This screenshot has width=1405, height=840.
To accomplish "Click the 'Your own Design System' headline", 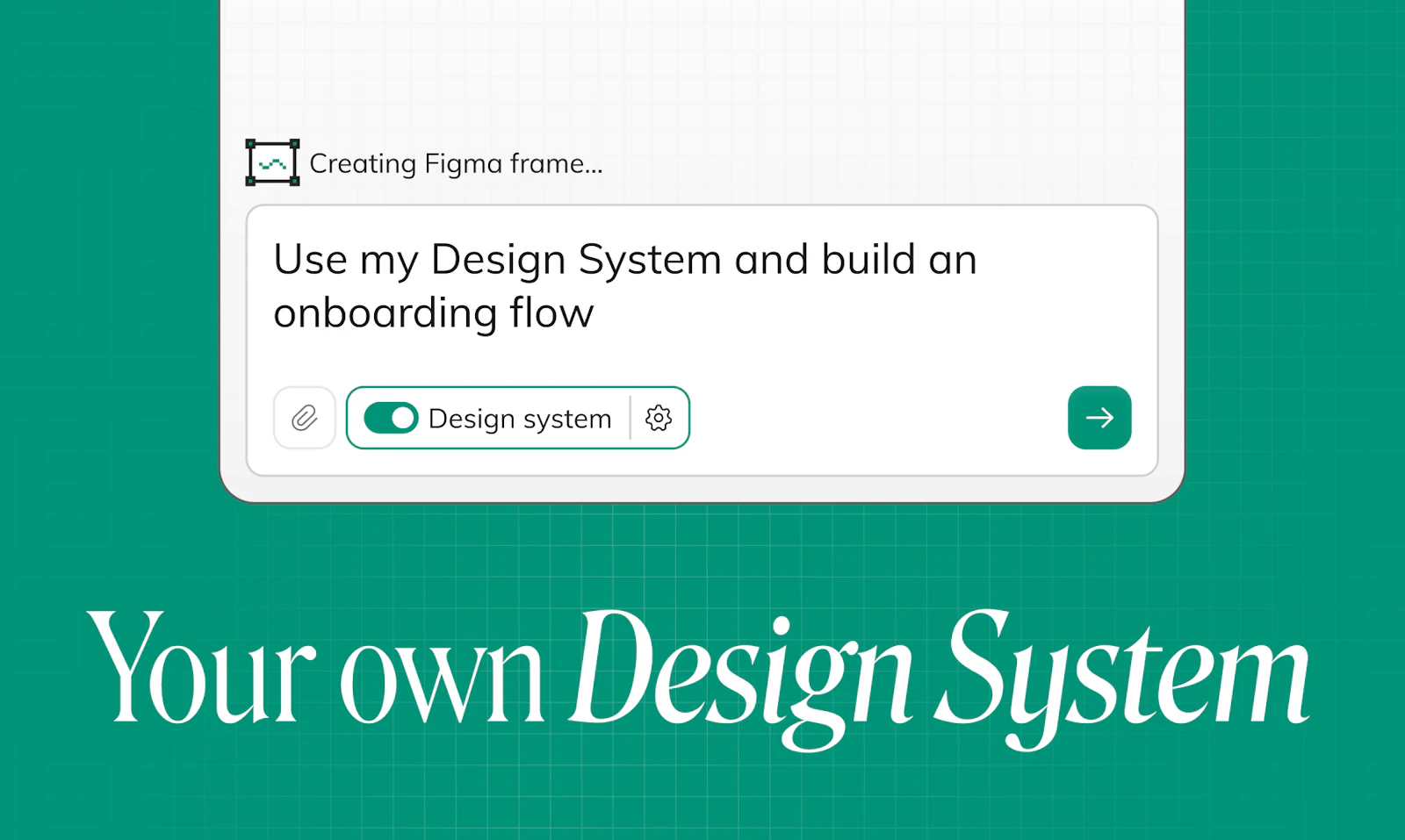I will (699, 678).
